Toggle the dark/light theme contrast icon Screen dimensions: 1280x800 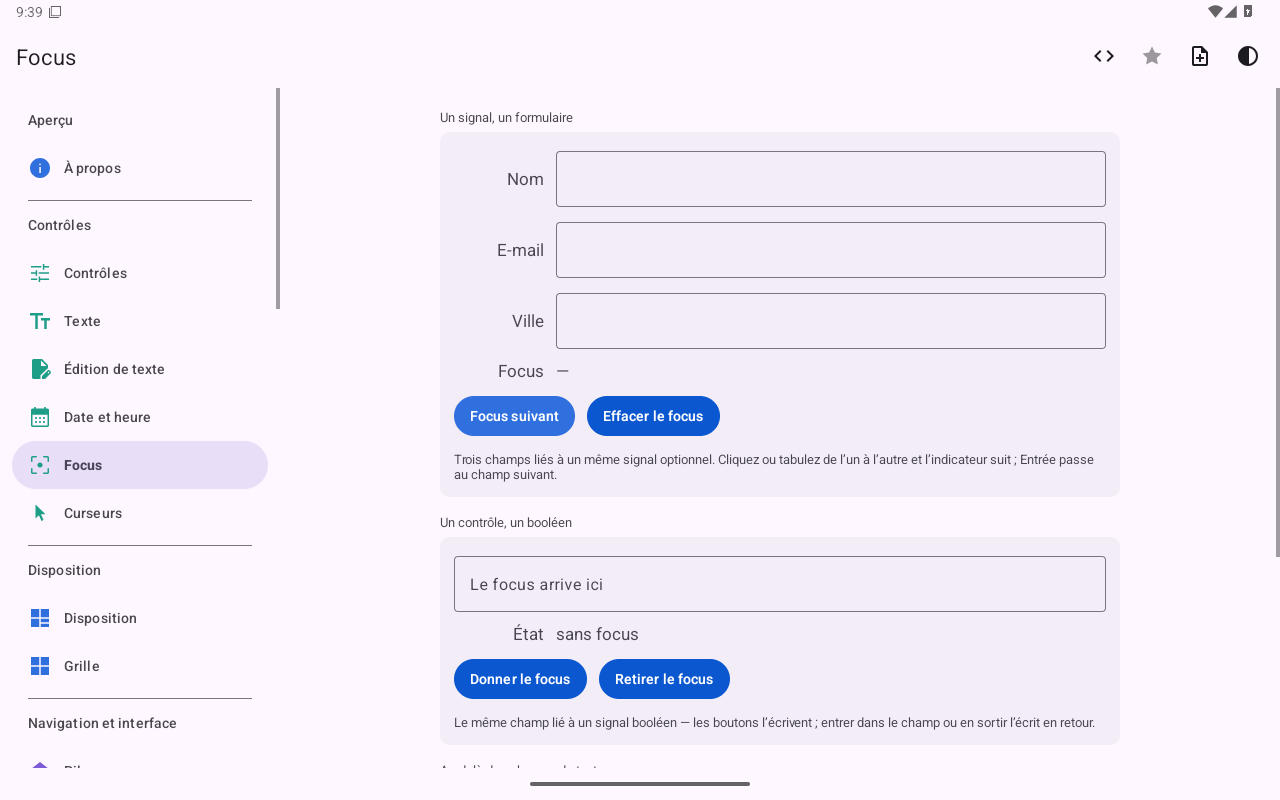click(1248, 56)
